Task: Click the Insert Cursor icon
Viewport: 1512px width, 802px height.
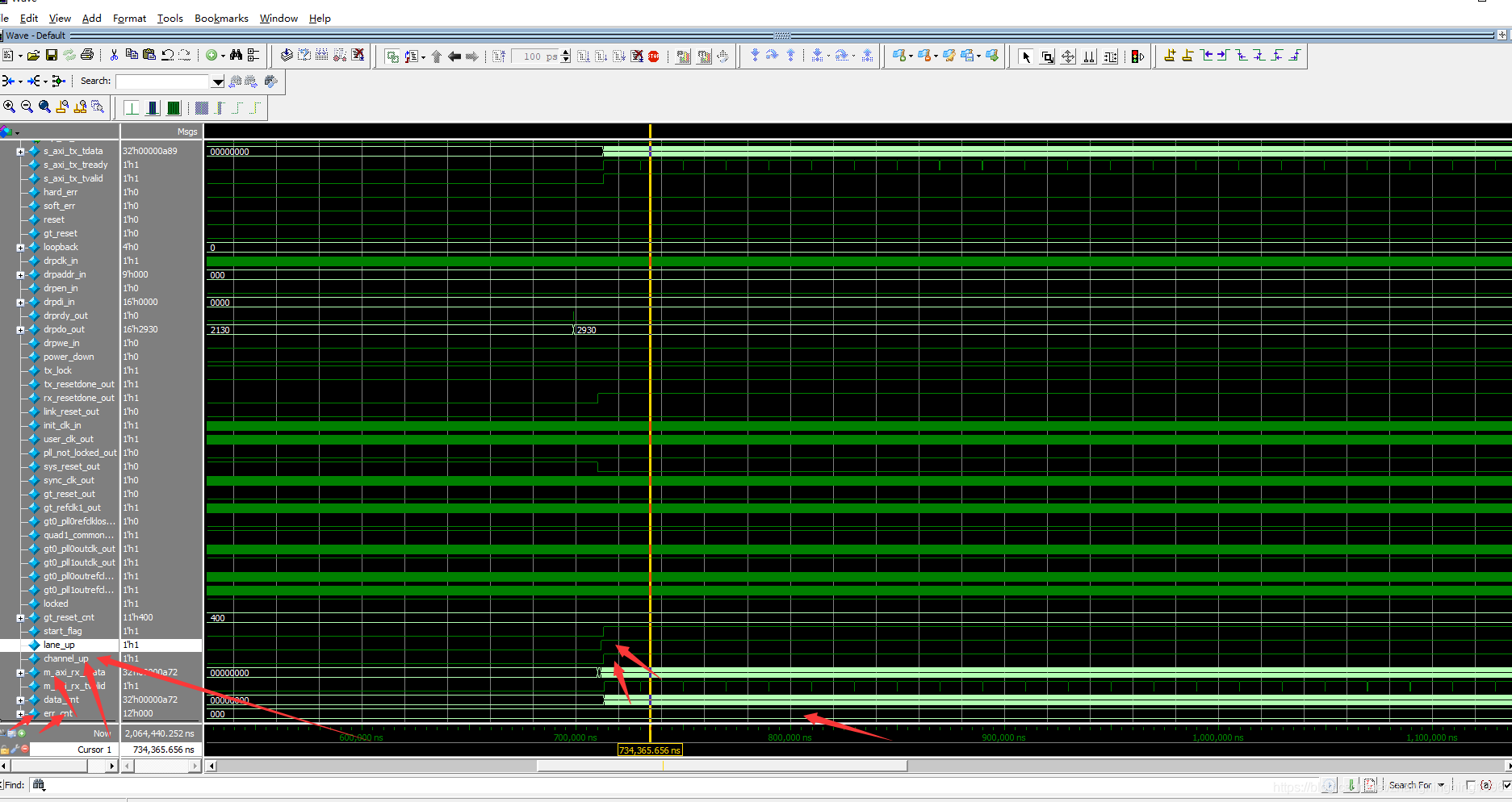Action: tap(1170, 56)
